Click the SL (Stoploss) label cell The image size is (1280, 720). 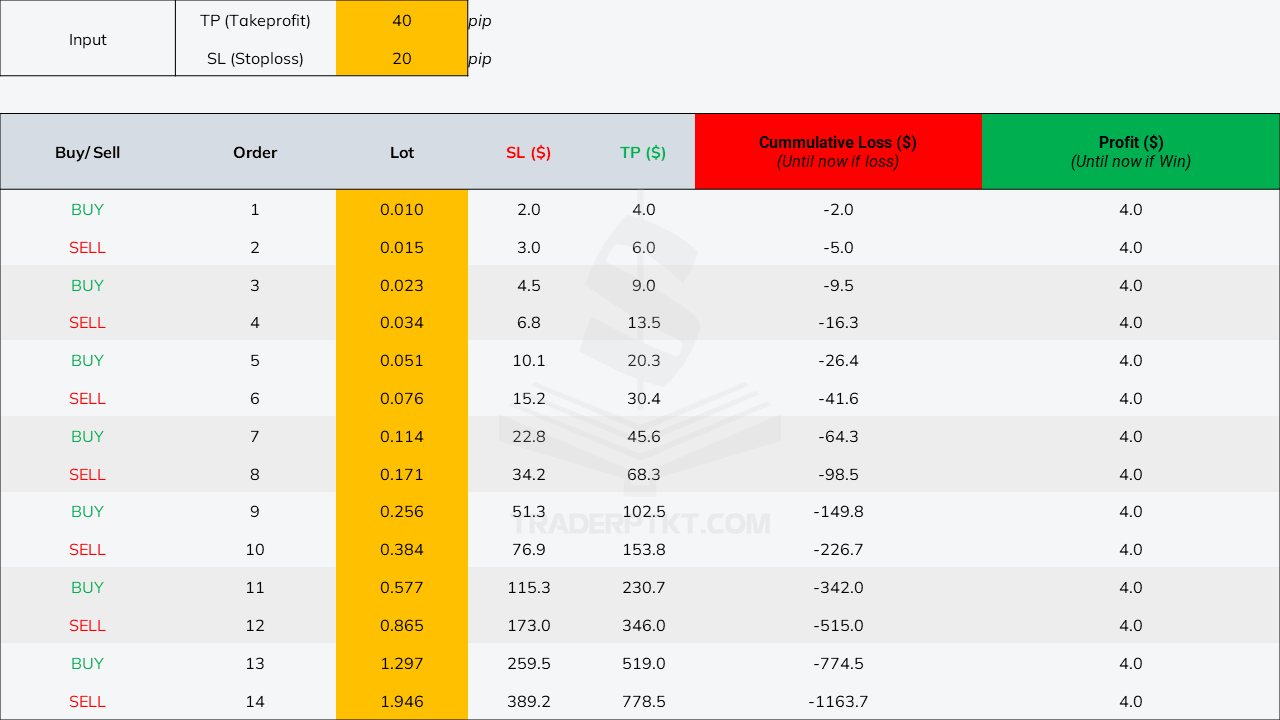[255, 58]
